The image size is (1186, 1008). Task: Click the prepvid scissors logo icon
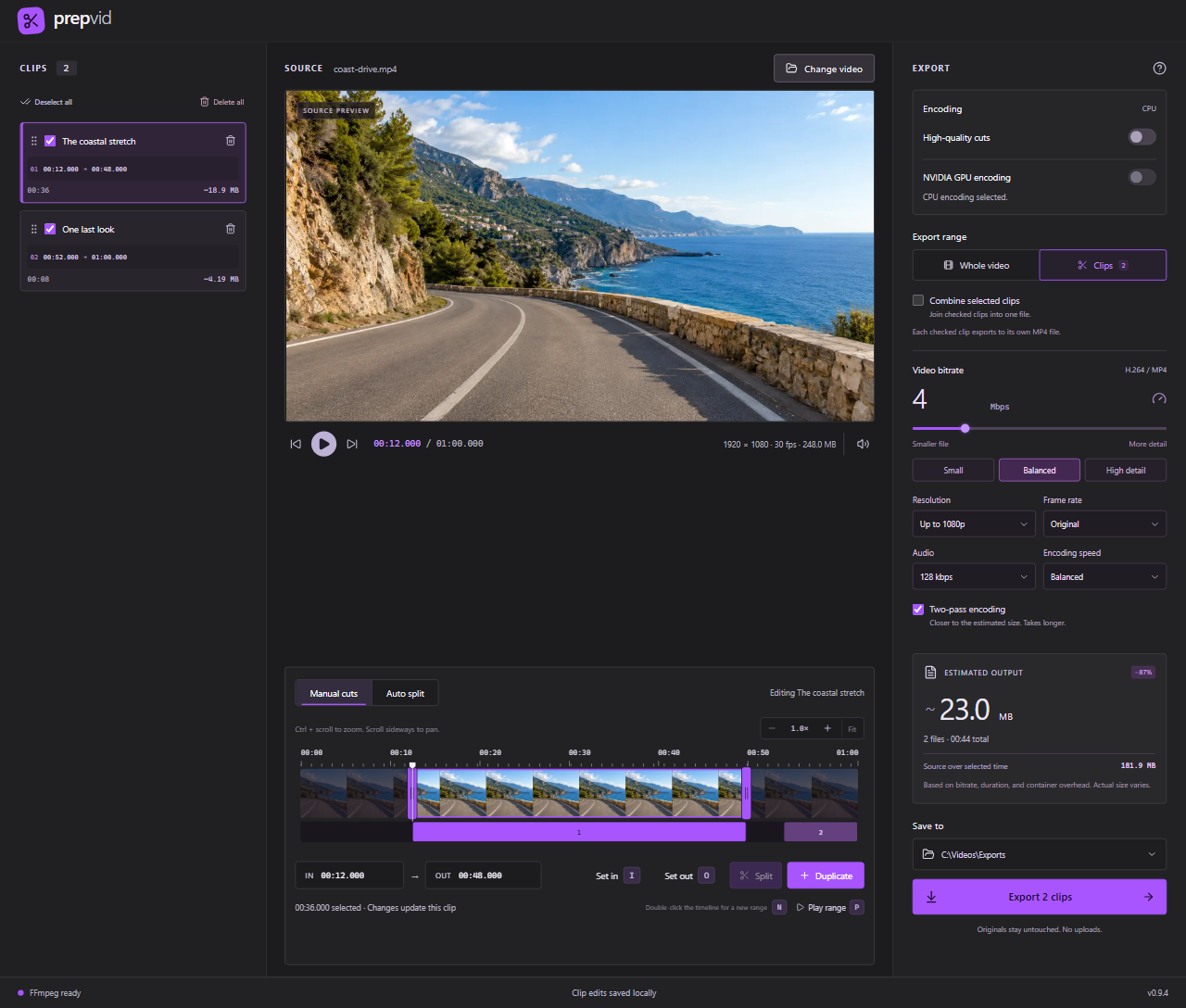pos(31,20)
